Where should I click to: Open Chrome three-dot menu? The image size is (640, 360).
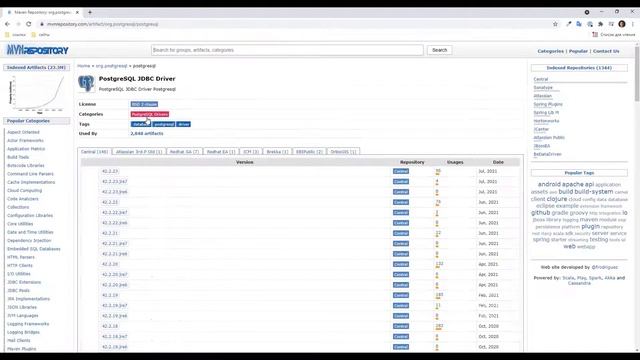point(633,24)
